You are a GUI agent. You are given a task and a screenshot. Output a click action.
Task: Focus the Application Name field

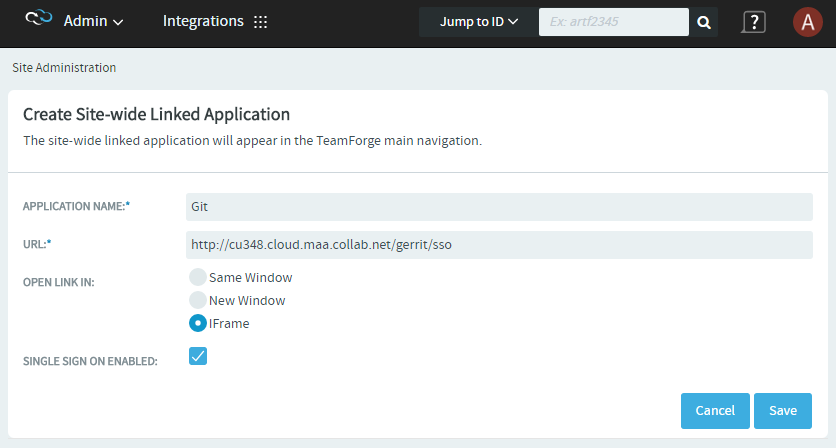tap(499, 207)
